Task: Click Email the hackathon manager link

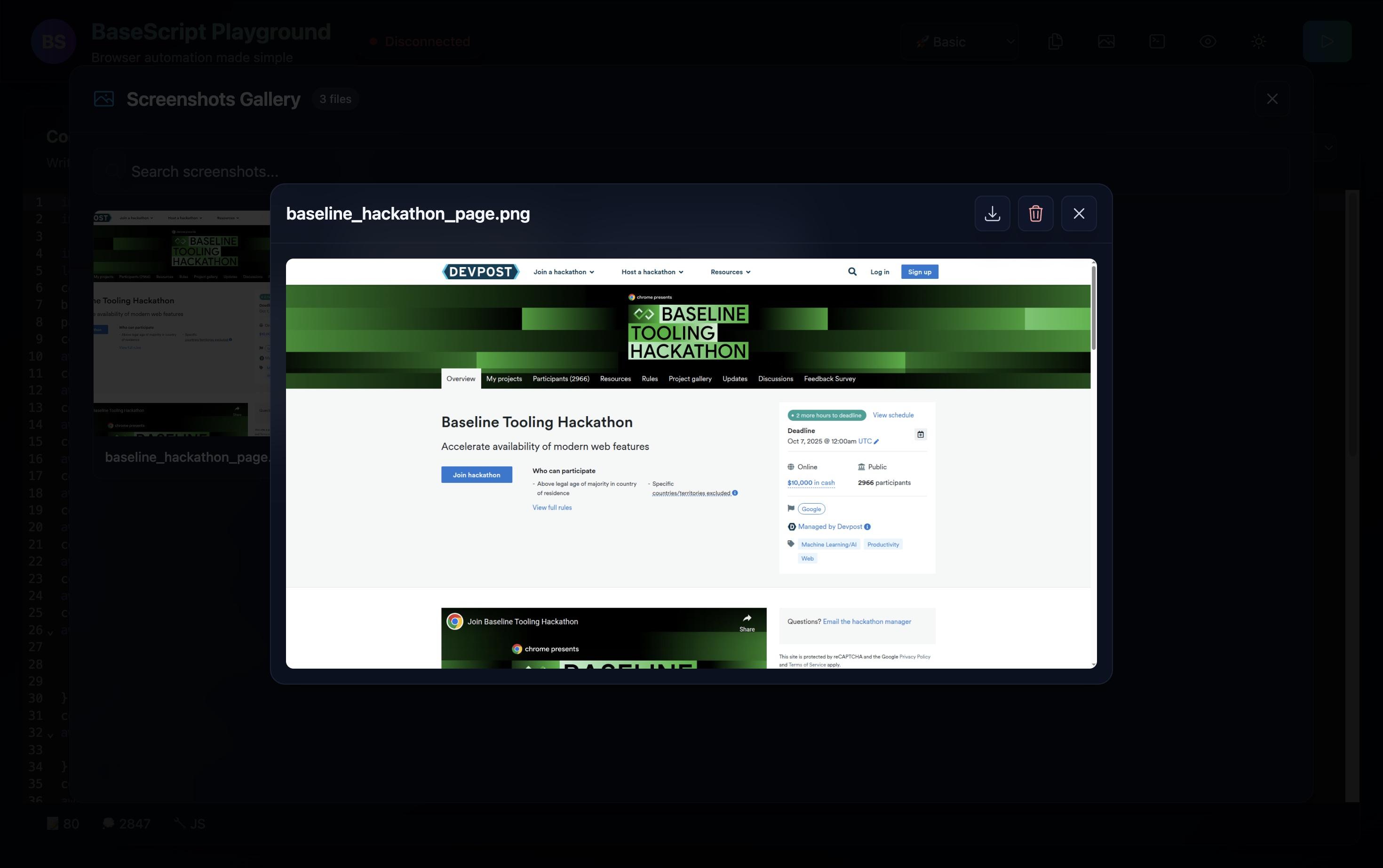Action: pos(866,622)
